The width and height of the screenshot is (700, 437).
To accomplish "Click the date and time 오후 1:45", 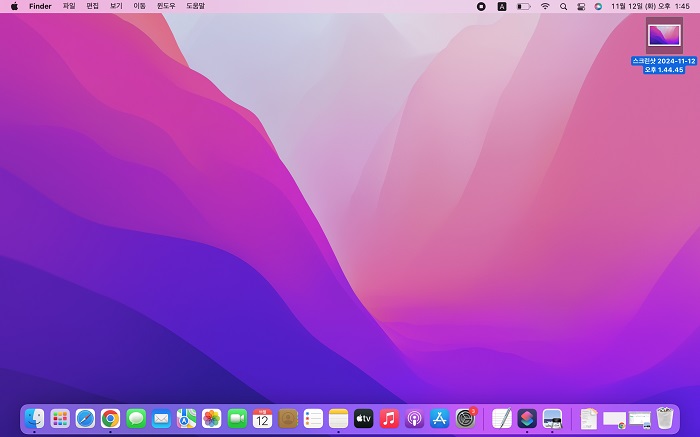I will [650, 6].
